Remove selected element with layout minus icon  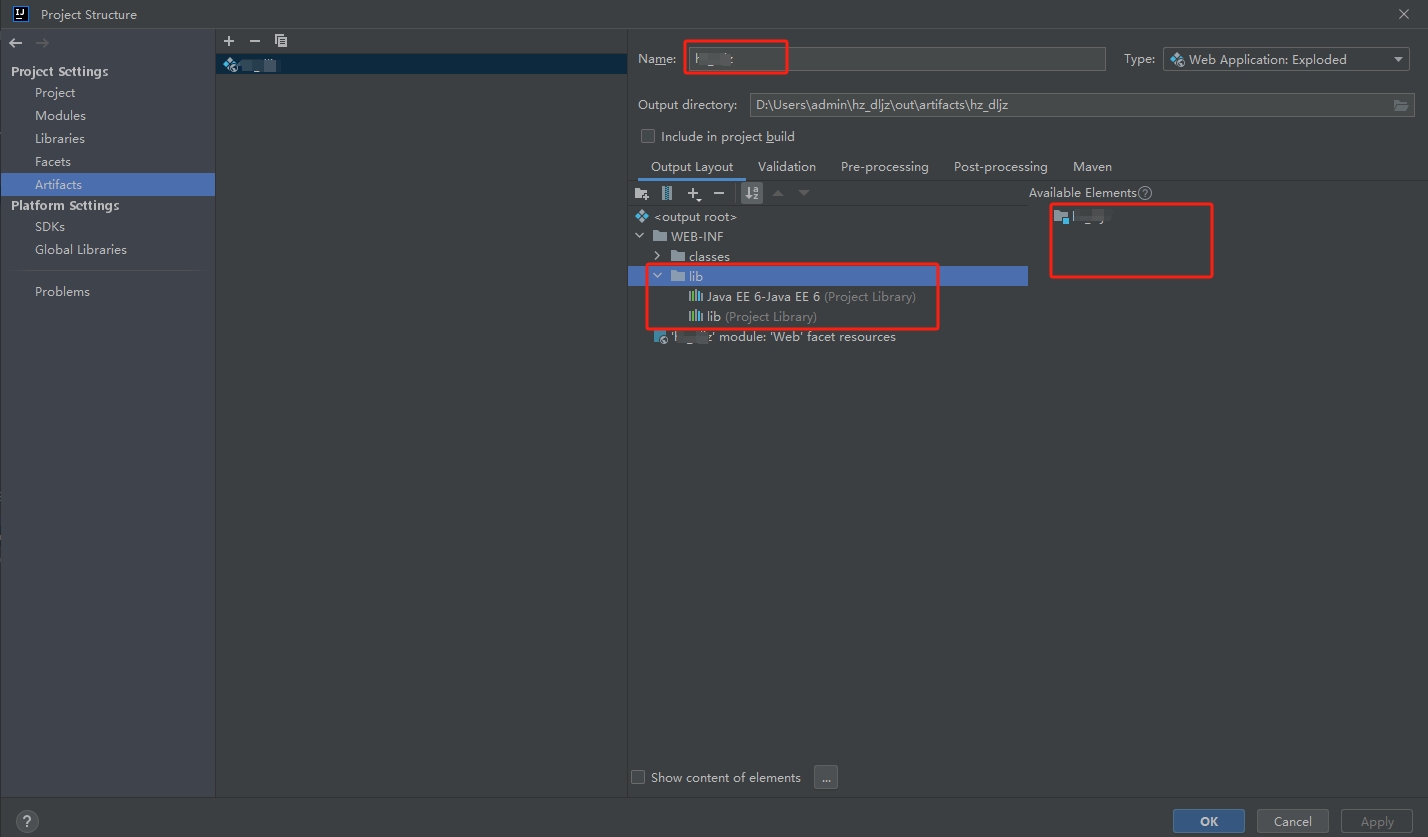tap(719, 193)
